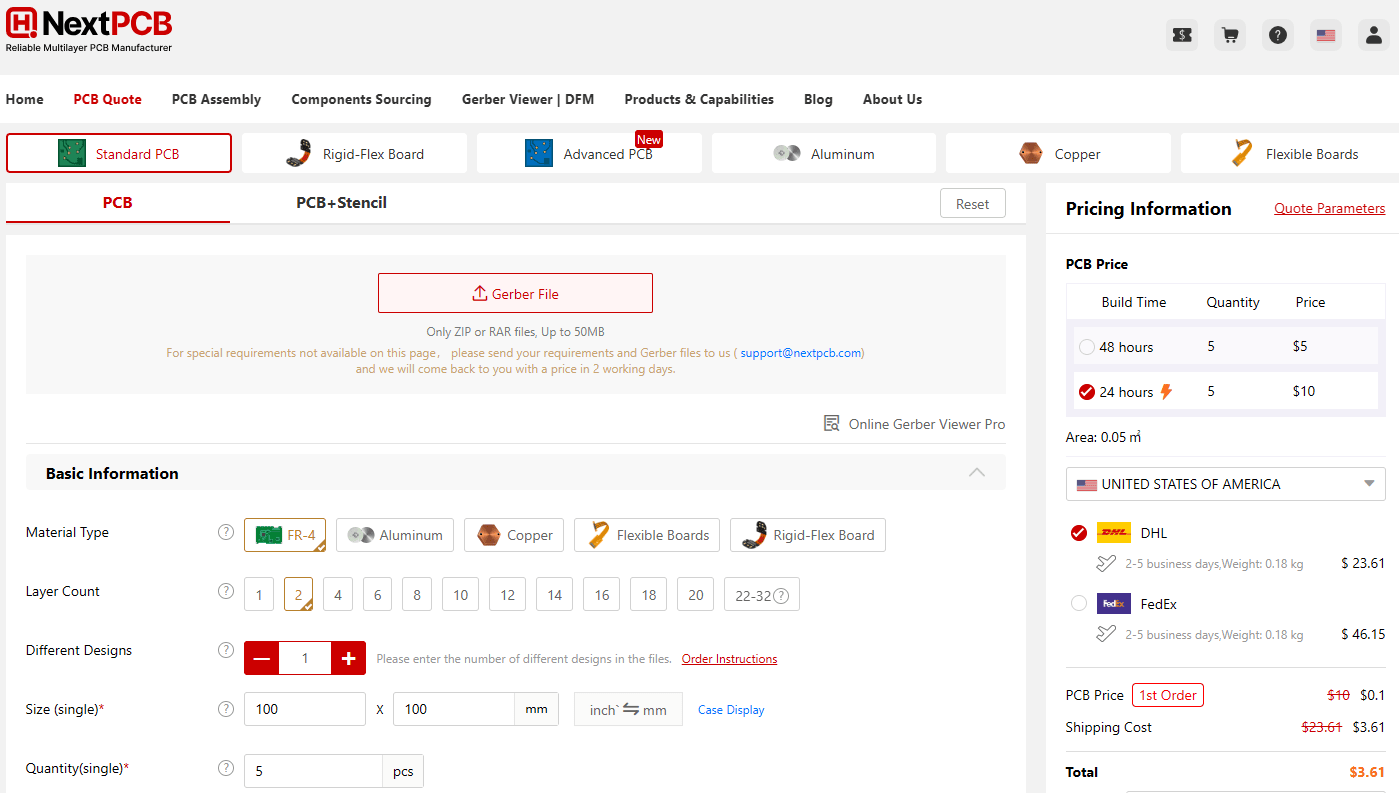
Task: Switch to the PCB+Stencil tab
Action: tap(341, 203)
